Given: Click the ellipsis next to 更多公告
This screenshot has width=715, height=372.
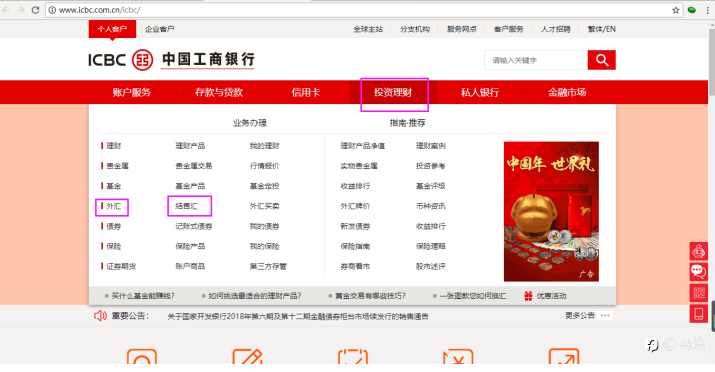Looking at the screenshot, I should click(605, 315).
